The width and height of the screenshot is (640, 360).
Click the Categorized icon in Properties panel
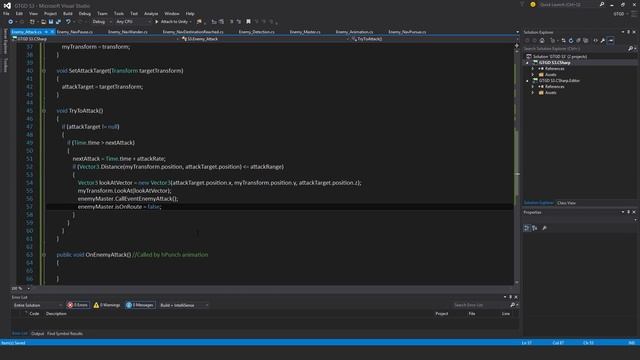tap(527, 228)
